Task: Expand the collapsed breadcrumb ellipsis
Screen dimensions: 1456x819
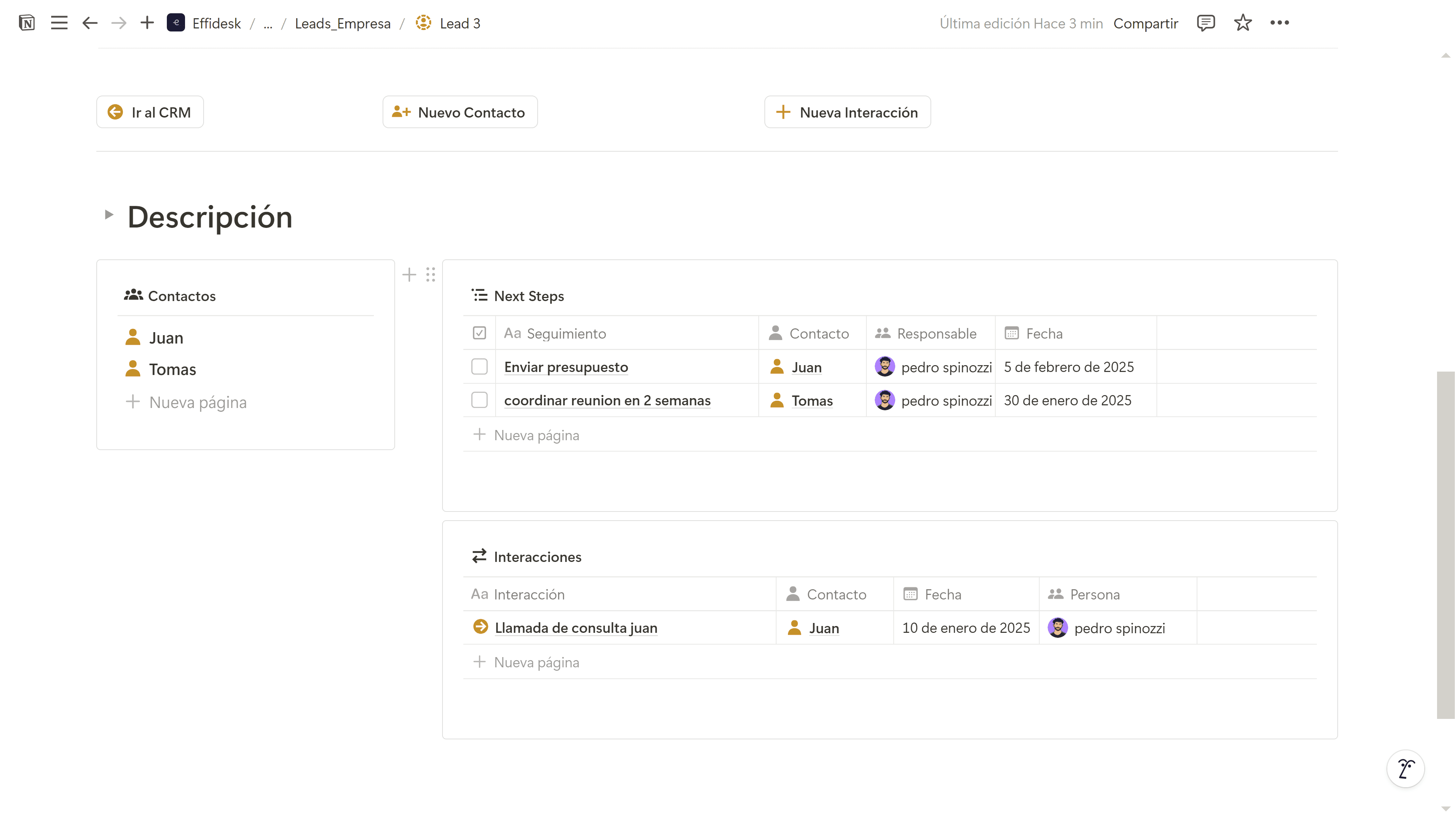Action: (268, 24)
